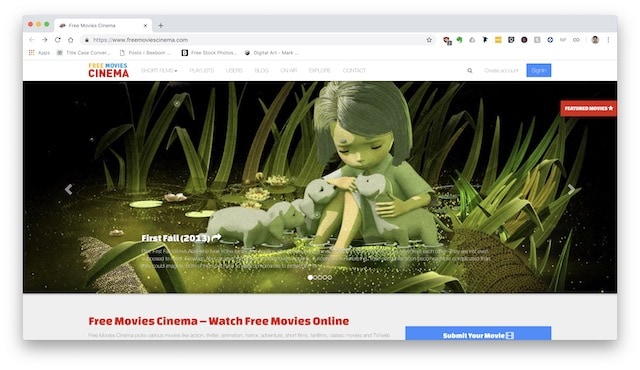Click the black flag extension icon

pyautogui.click(x=485, y=40)
